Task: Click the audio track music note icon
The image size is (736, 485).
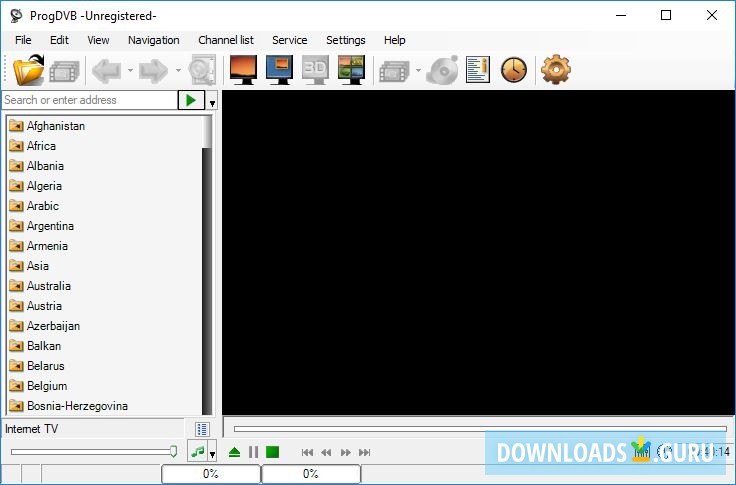Action: click(x=198, y=452)
